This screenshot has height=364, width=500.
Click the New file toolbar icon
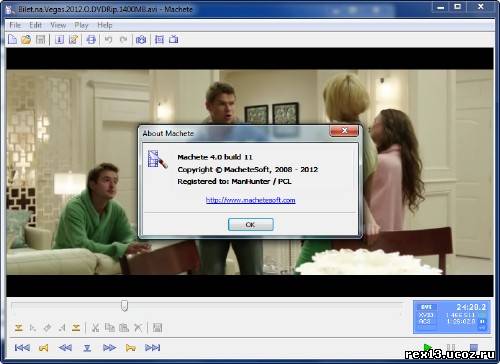(12, 40)
